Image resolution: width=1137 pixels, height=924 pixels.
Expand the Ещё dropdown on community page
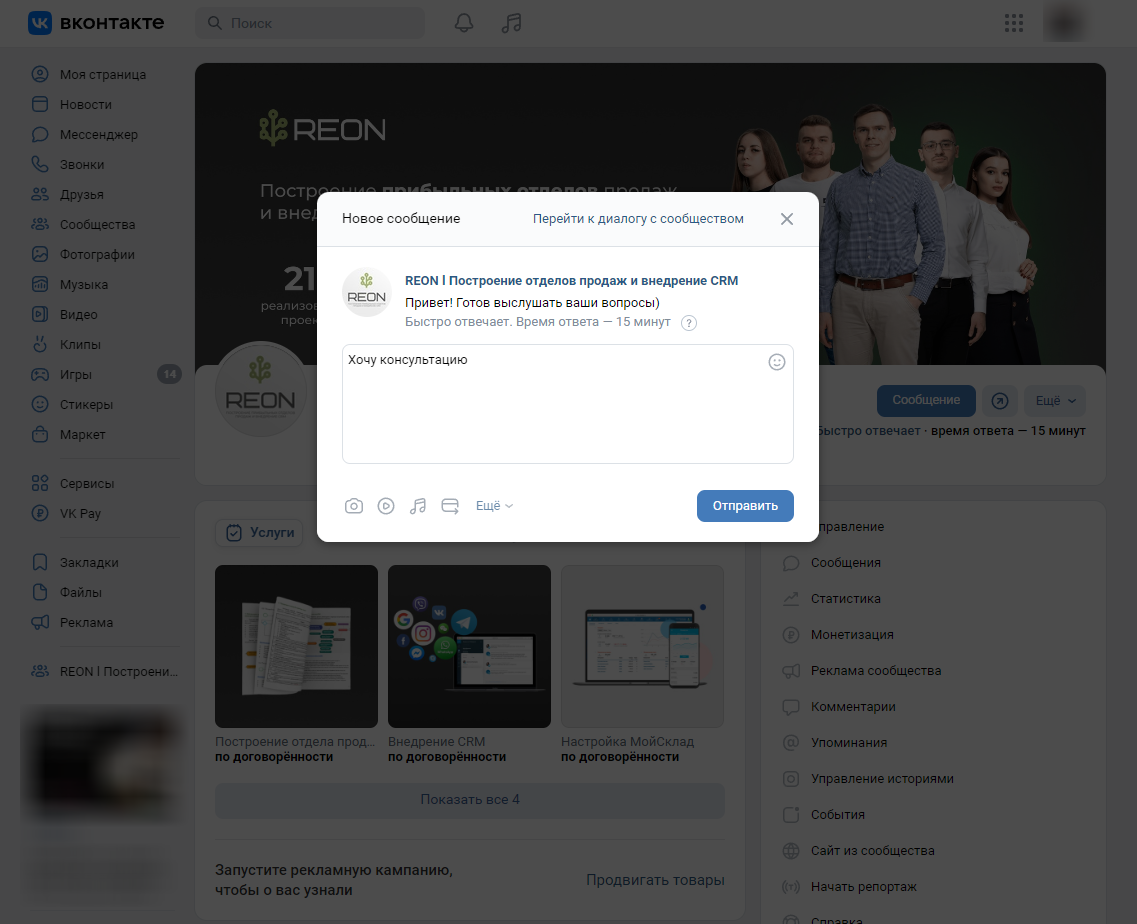click(x=1055, y=401)
